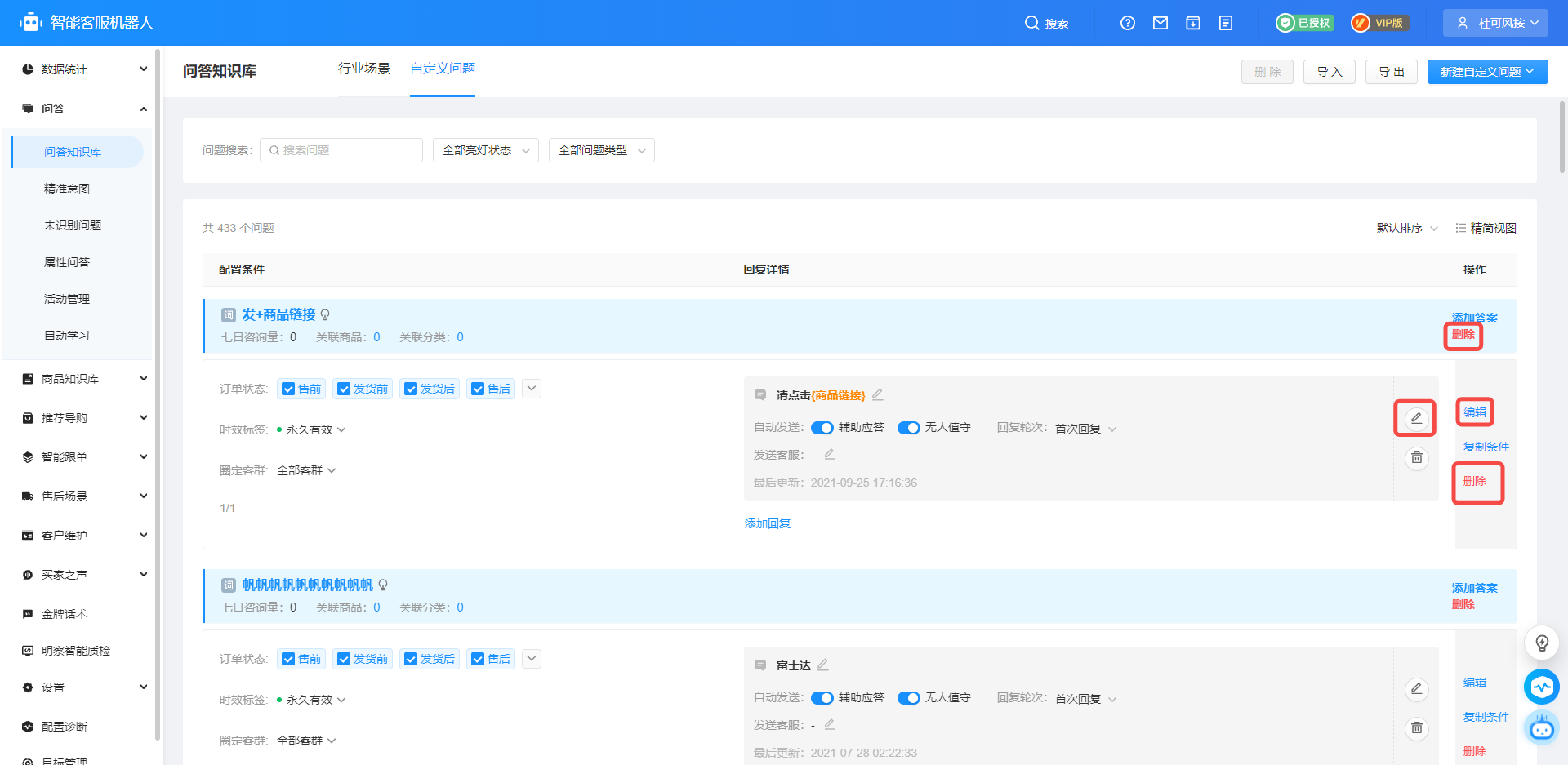Open 全部客群 dropdown in first question
This screenshot has width=1568, height=765.
306,470
